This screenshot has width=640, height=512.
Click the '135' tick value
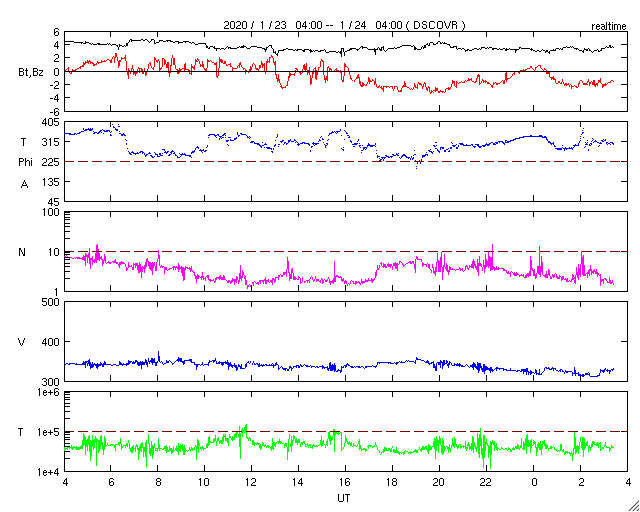(x=51, y=182)
